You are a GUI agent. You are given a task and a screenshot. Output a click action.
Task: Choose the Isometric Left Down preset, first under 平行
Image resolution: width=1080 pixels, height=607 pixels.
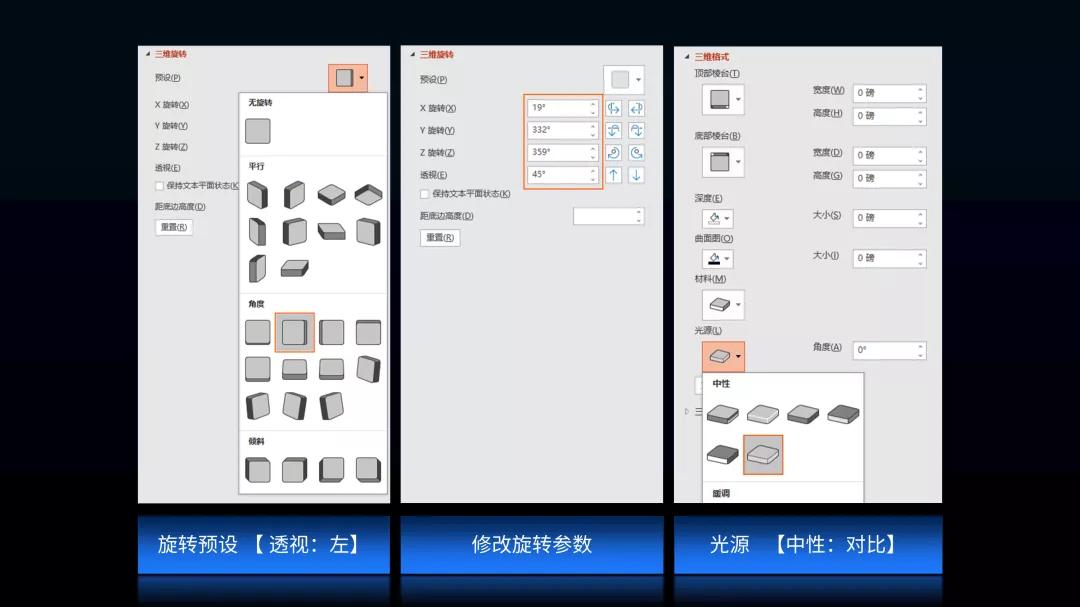click(258, 195)
